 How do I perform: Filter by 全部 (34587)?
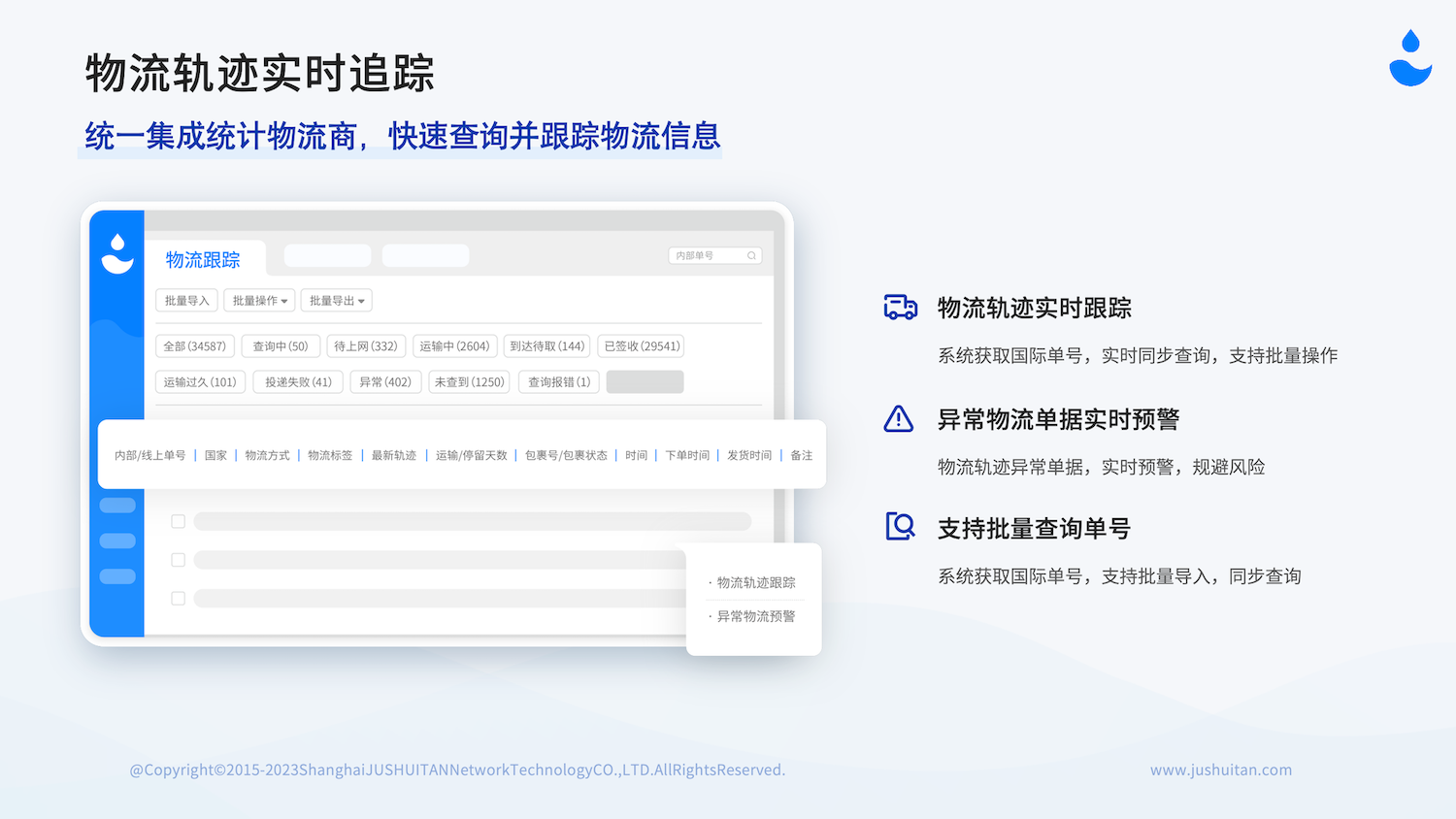tap(195, 346)
